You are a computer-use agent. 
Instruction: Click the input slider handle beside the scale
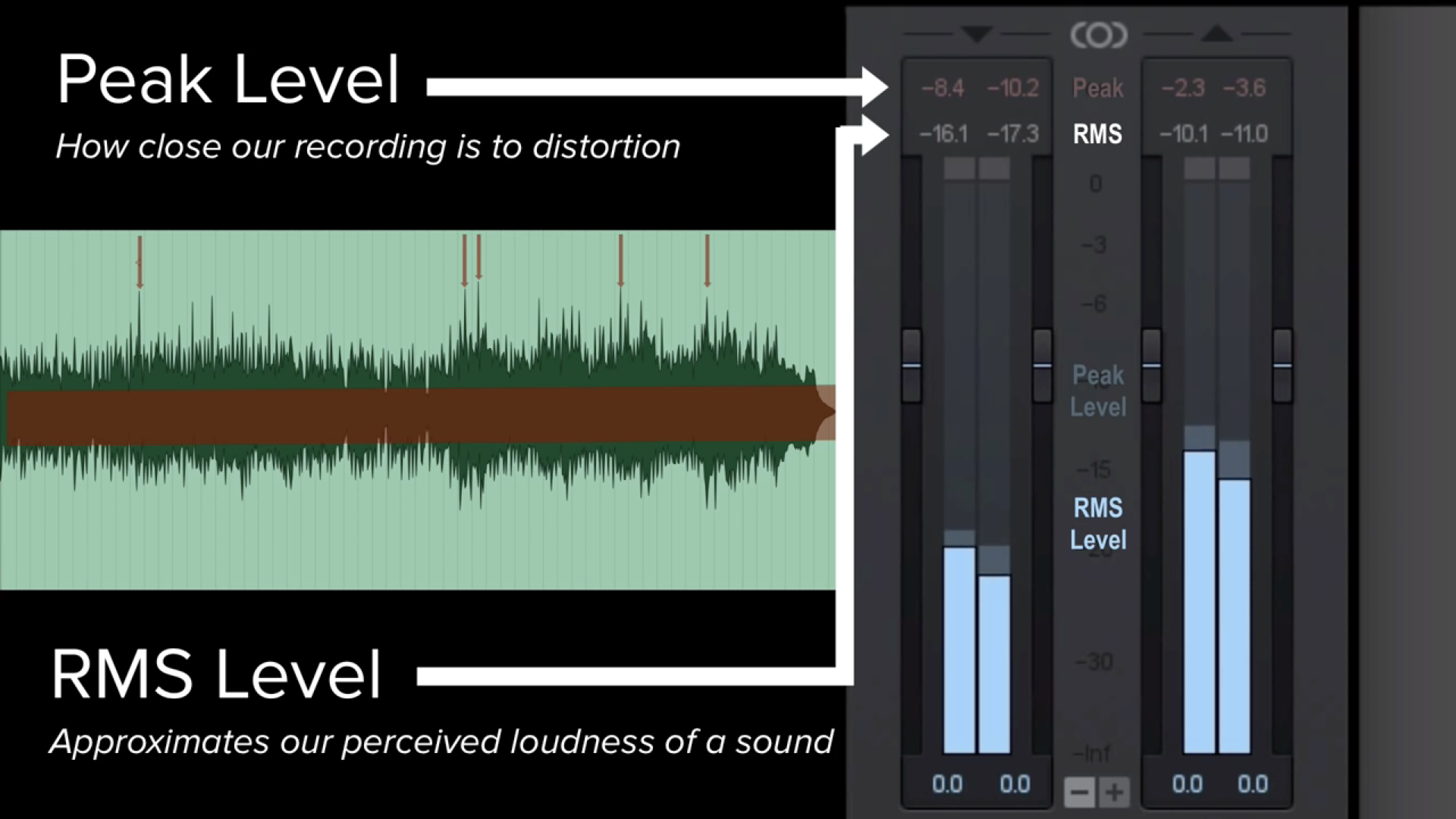pyautogui.click(x=1042, y=366)
